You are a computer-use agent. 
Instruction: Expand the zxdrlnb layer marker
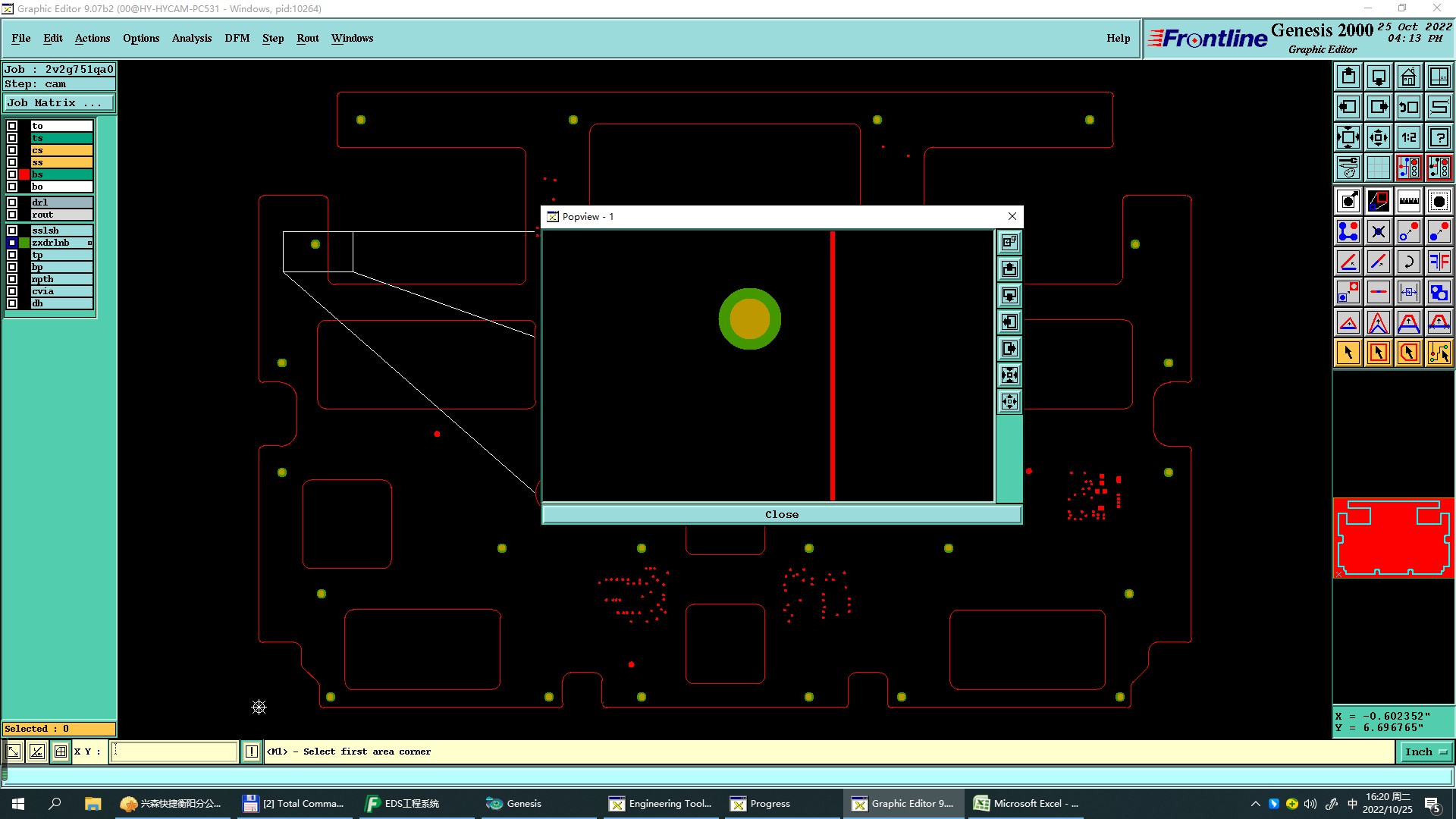coord(89,243)
